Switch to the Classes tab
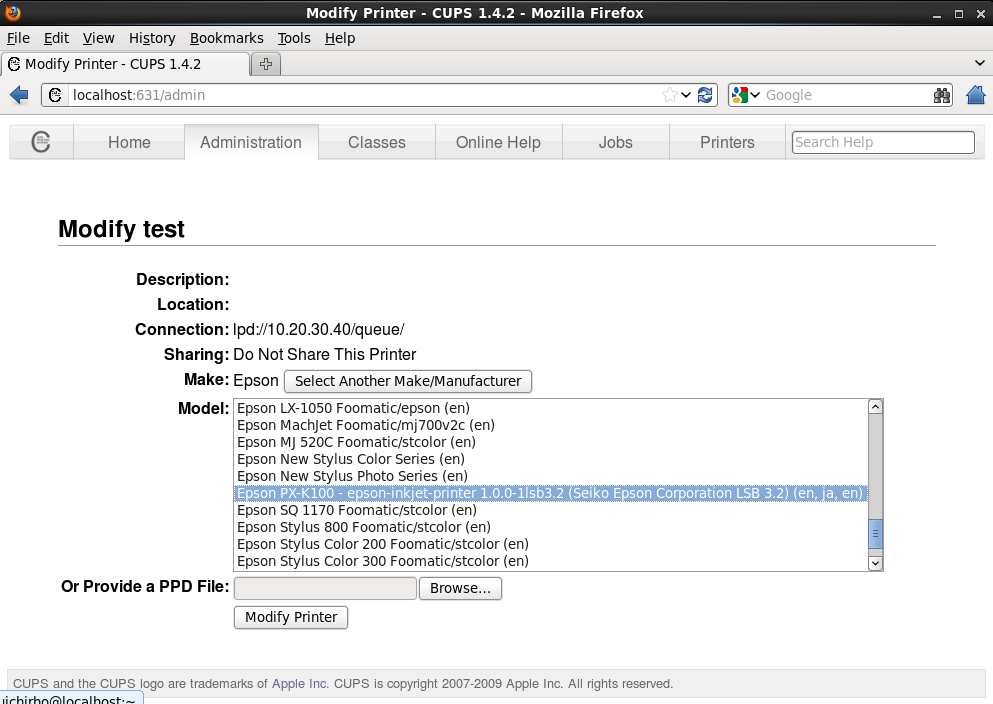Image resolution: width=993 pixels, height=704 pixels. [x=377, y=142]
